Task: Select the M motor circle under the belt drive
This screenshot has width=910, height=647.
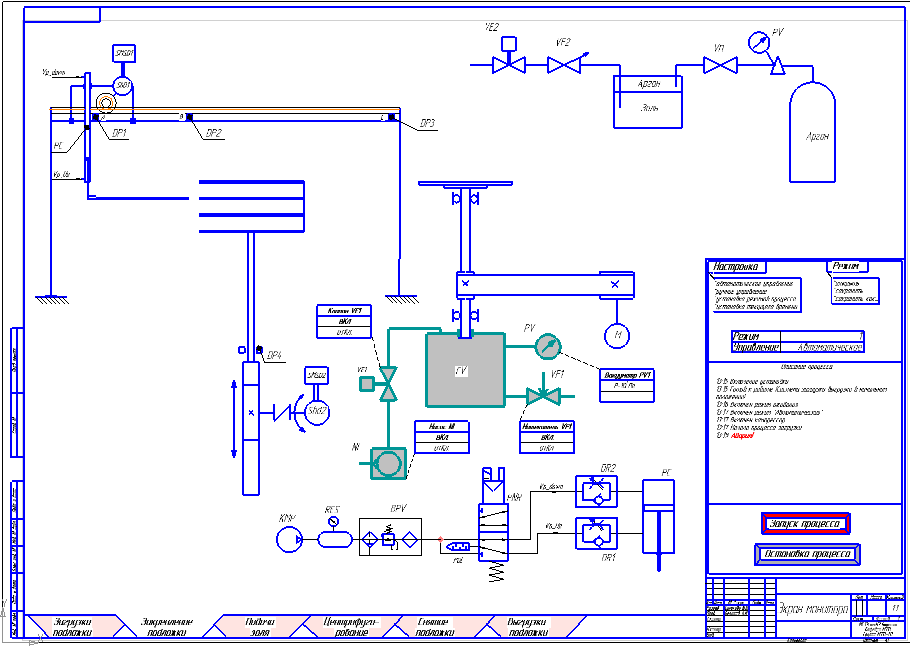Action: [617, 335]
